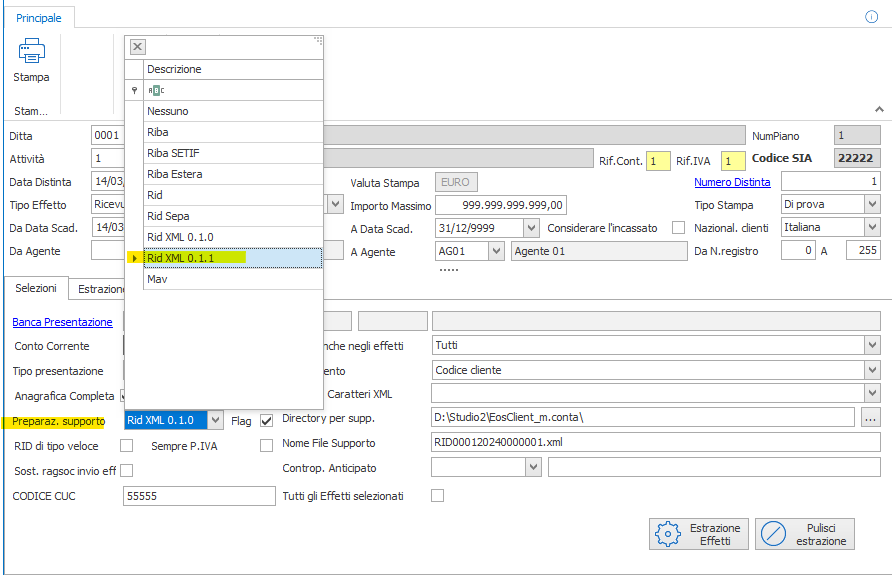Click the Importo Massimo field
Image resolution: width=892 pixels, height=575 pixels.
[x=501, y=205]
